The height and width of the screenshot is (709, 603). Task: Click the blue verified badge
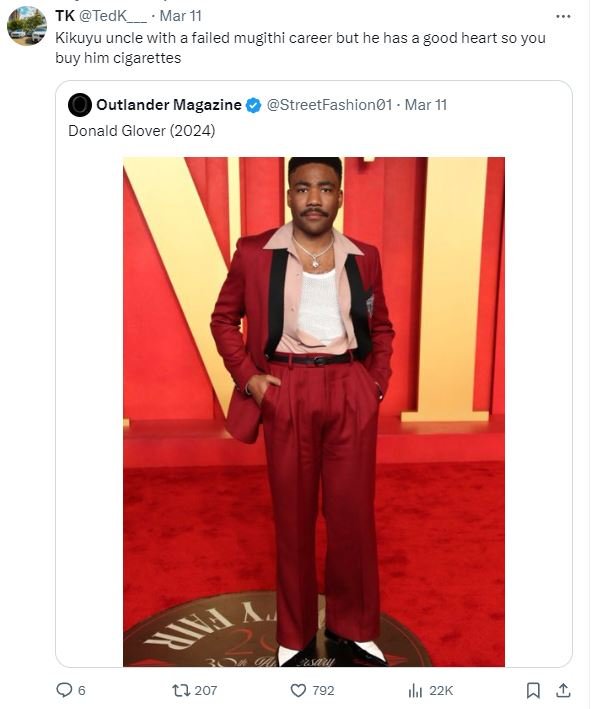point(254,105)
